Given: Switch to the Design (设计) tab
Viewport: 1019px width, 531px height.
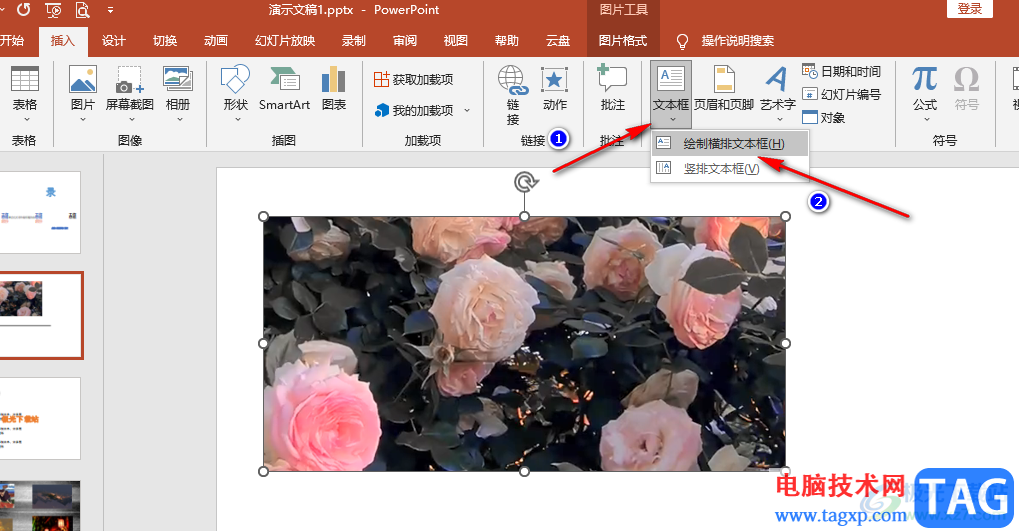Looking at the screenshot, I should [x=113, y=41].
